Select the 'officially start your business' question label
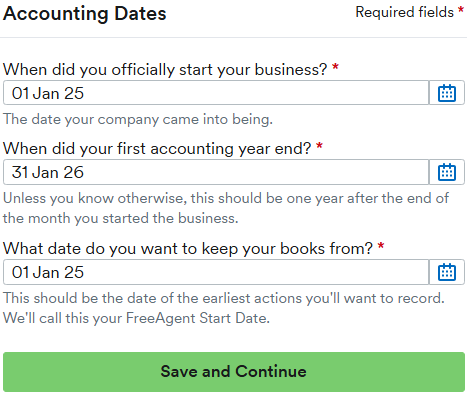 [165, 69]
